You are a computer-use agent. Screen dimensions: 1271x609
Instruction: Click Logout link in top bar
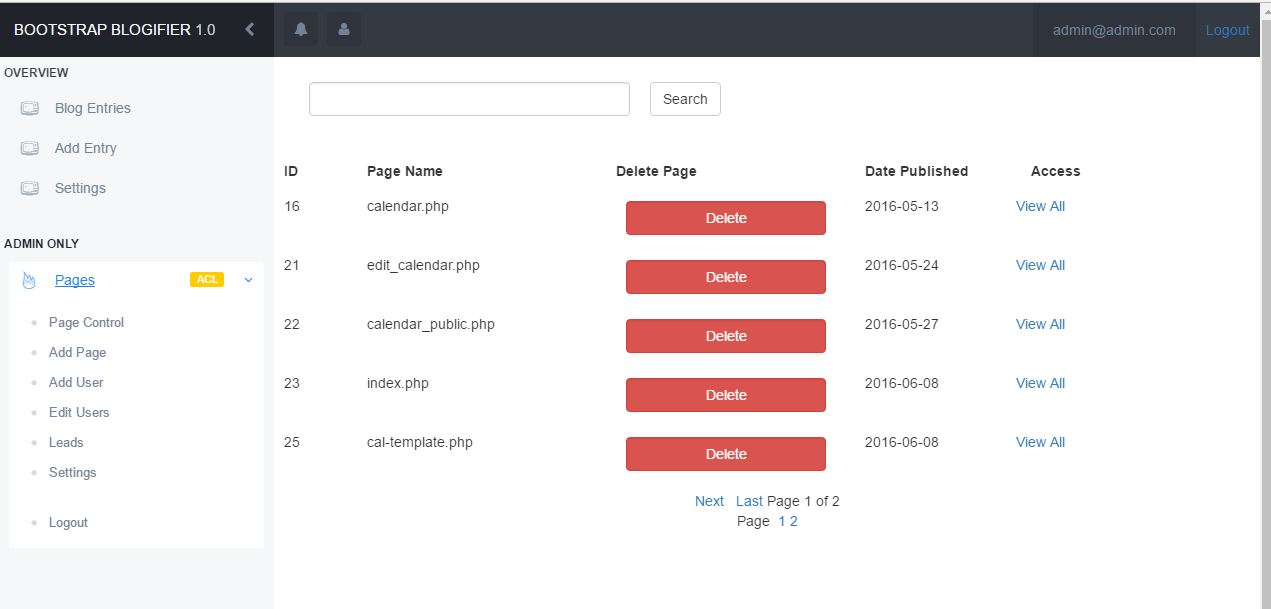[x=1228, y=30]
